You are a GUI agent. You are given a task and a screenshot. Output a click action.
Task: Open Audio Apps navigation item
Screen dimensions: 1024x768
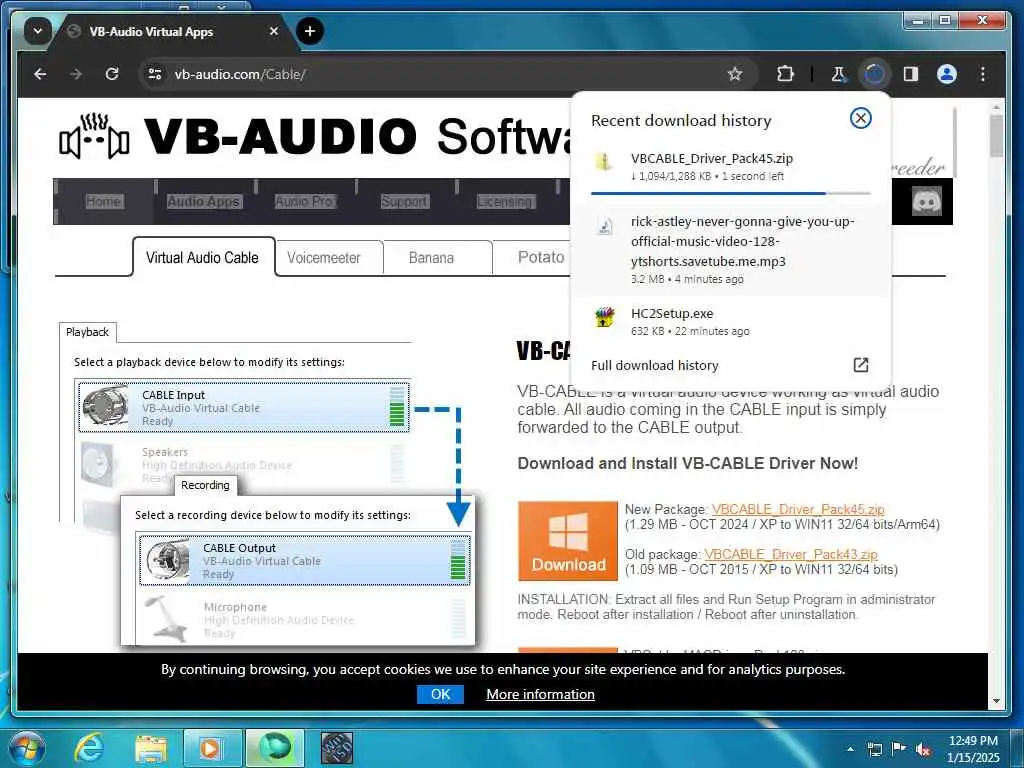[204, 201]
